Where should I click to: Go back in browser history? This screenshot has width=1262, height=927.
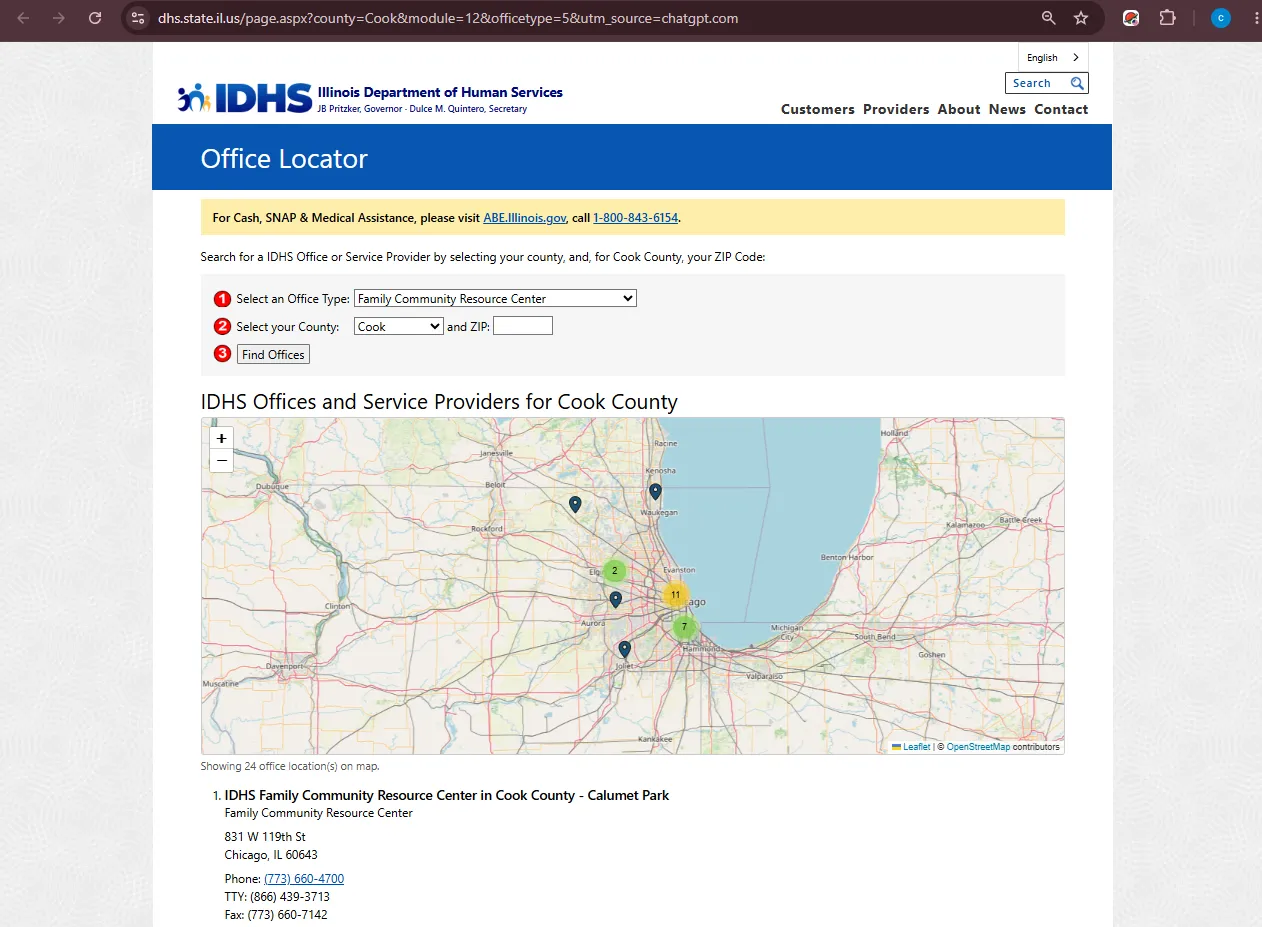[x=24, y=18]
